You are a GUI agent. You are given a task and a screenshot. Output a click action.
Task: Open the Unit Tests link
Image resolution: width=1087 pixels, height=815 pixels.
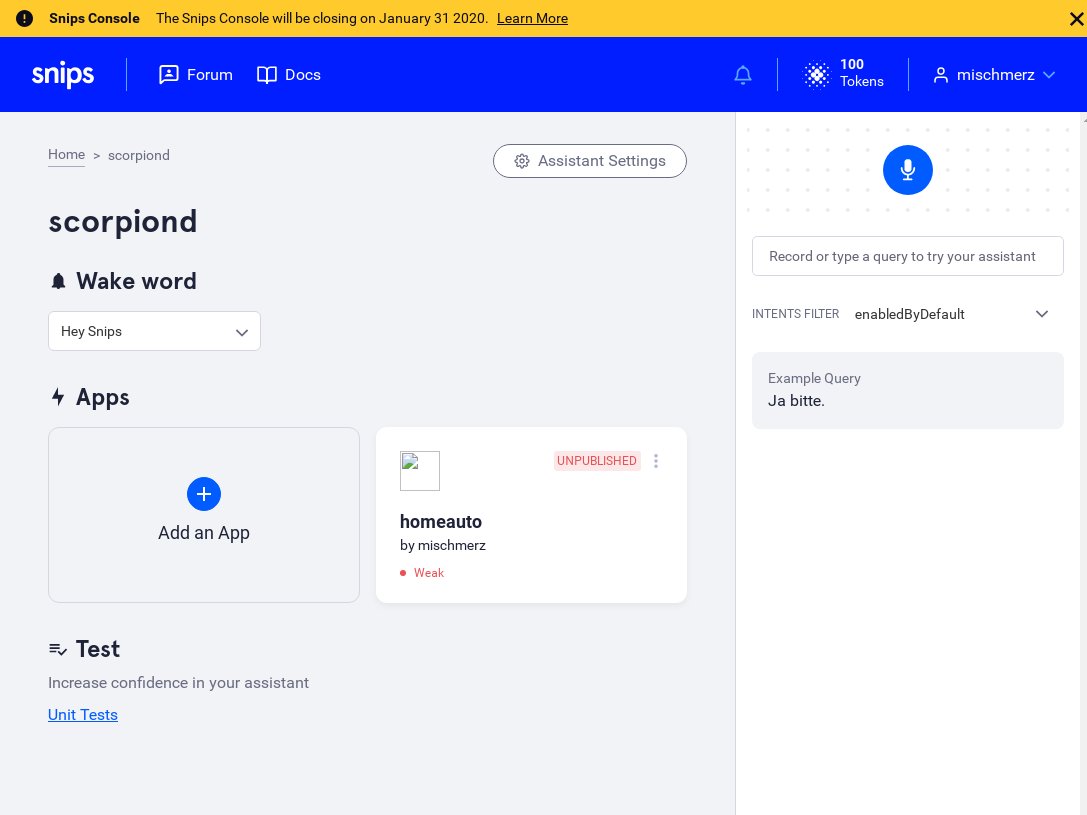coord(82,715)
